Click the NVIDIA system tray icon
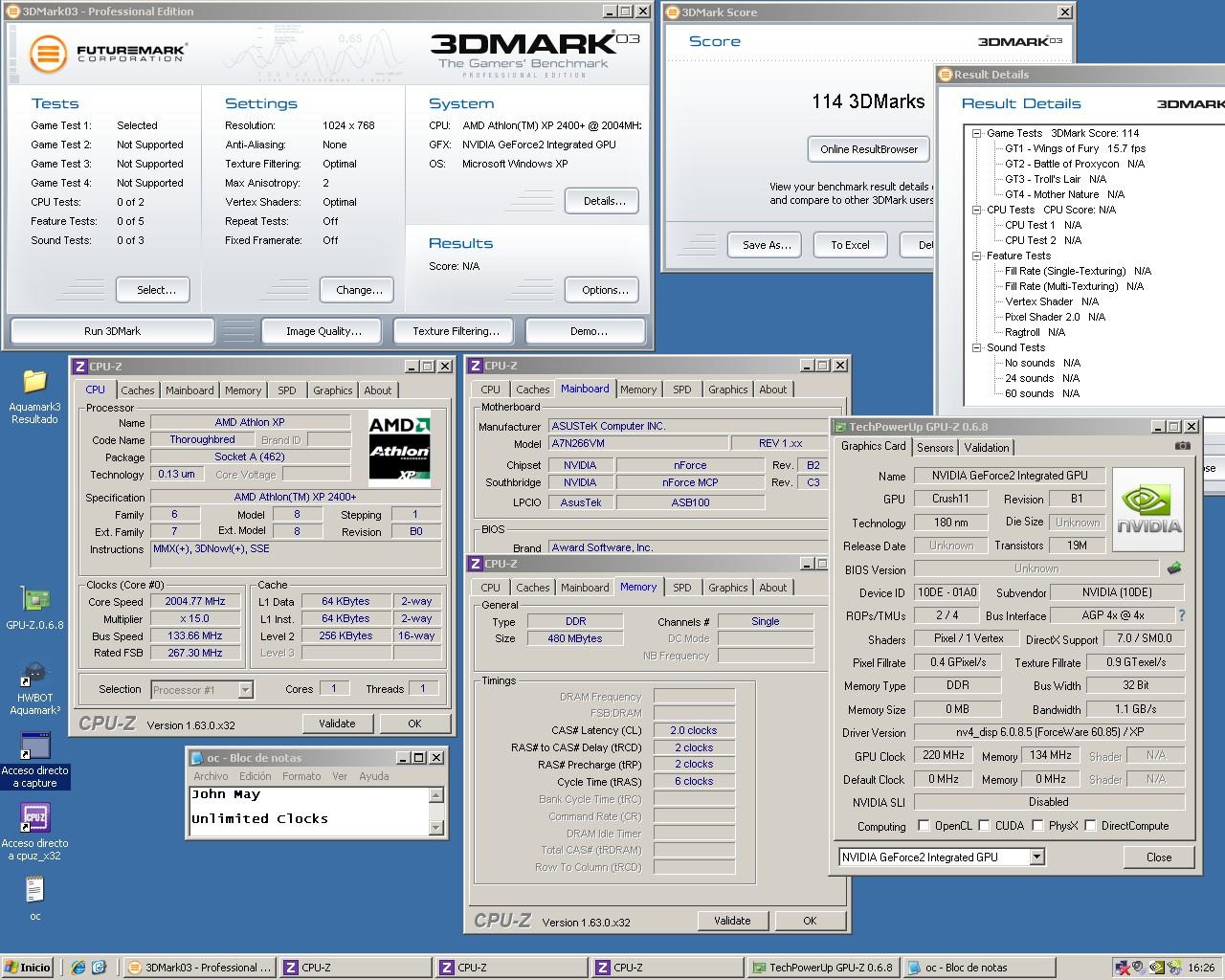 coord(1156,968)
